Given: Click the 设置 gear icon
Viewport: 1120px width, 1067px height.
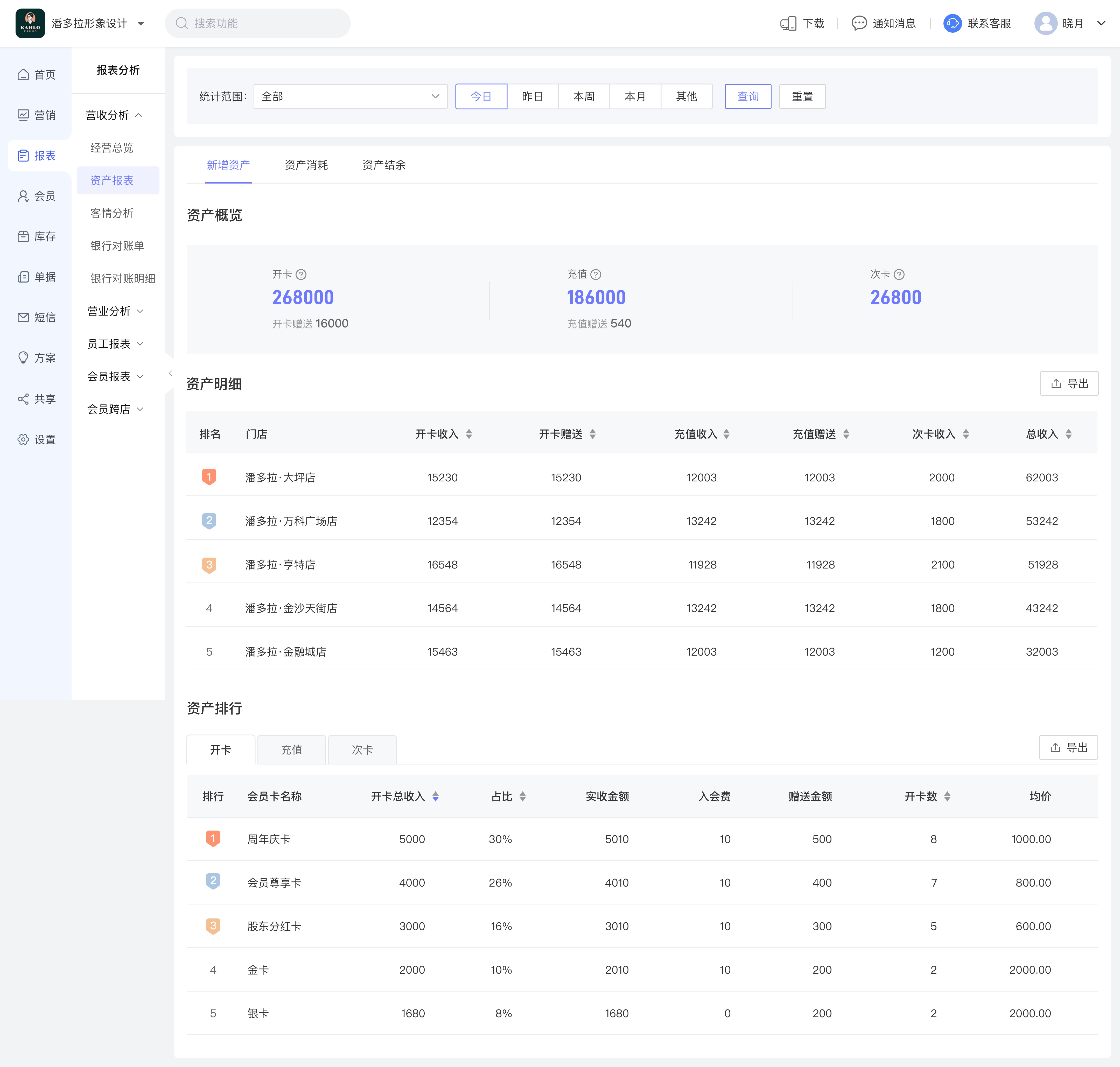Looking at the screenshot, I should pyautogui.click(x=23, y=439).
